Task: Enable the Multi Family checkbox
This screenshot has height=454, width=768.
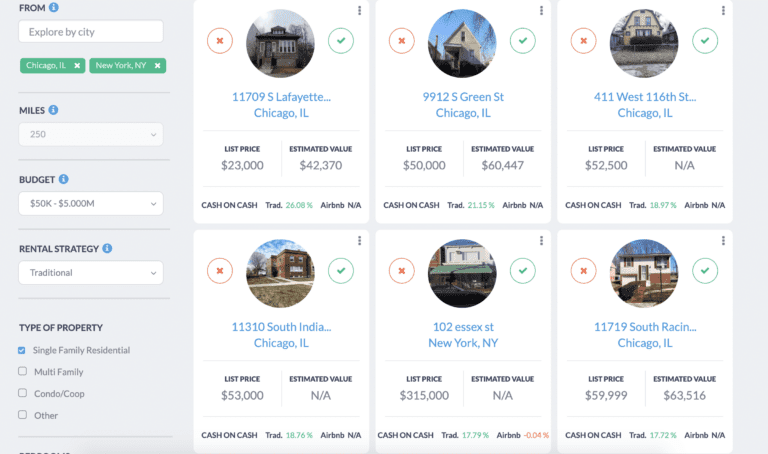Action: tap(22, 371)
